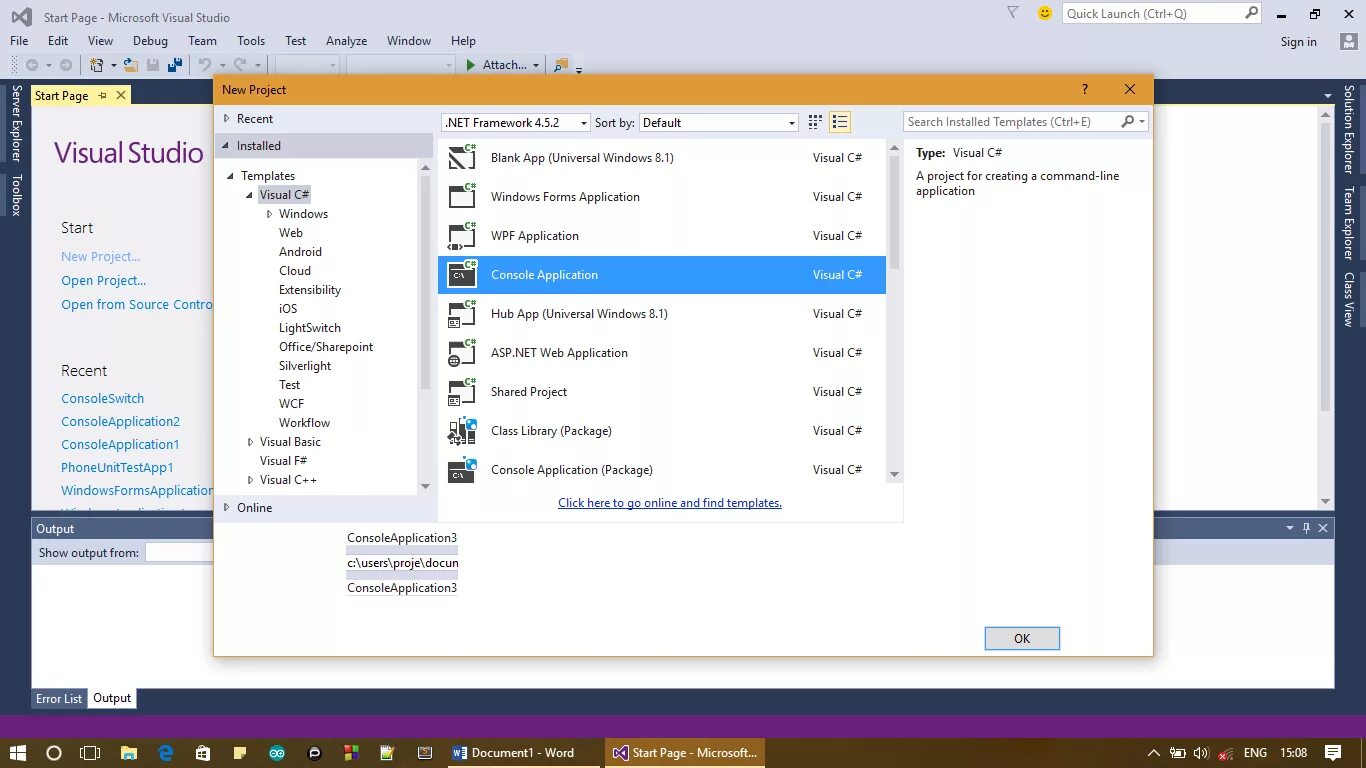Image resolution: width=1366 pixels, height=768 pixels.
Task: Open the recent project PhoneUnitTestApp1
Action: 117,467
